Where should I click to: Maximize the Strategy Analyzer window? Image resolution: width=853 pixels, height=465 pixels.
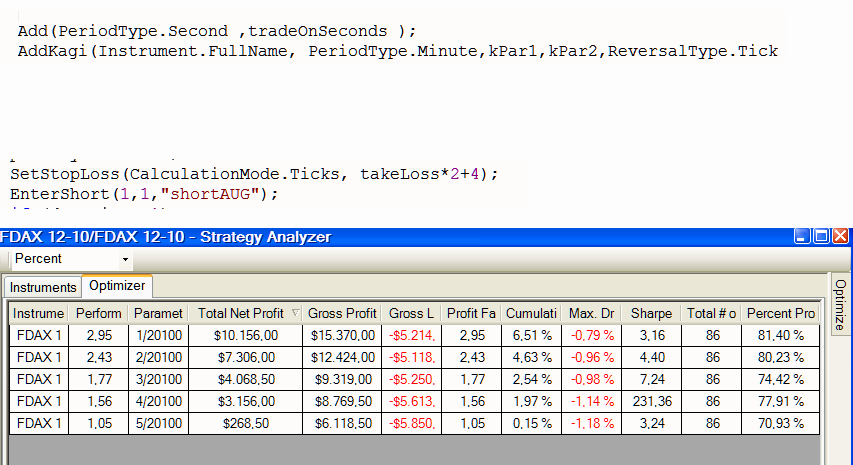click(x=821, y=236)
